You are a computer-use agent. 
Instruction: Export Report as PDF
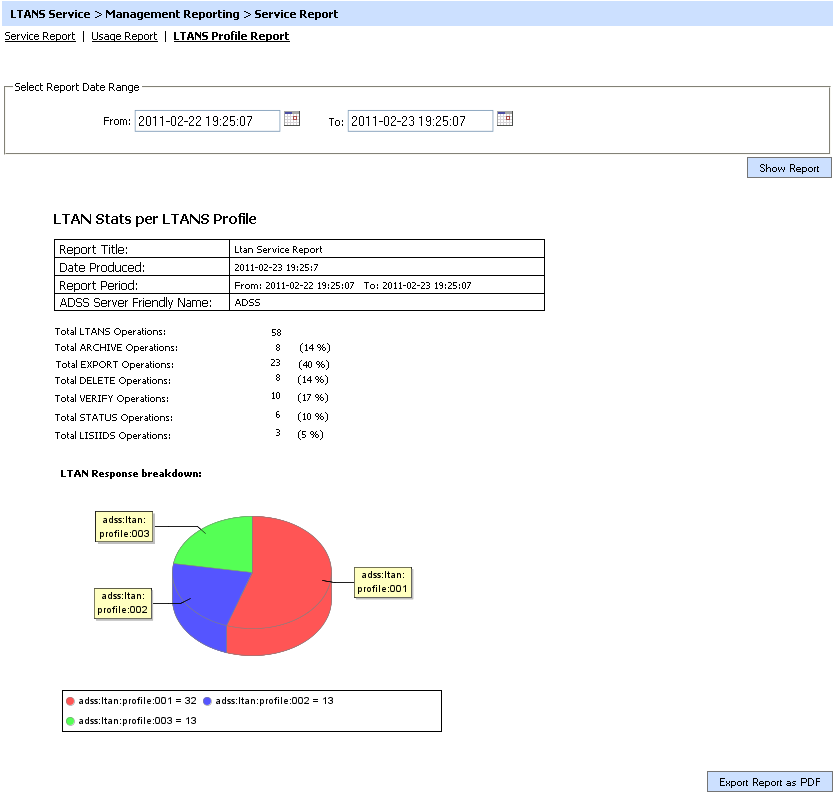click(x=769, y=782)
